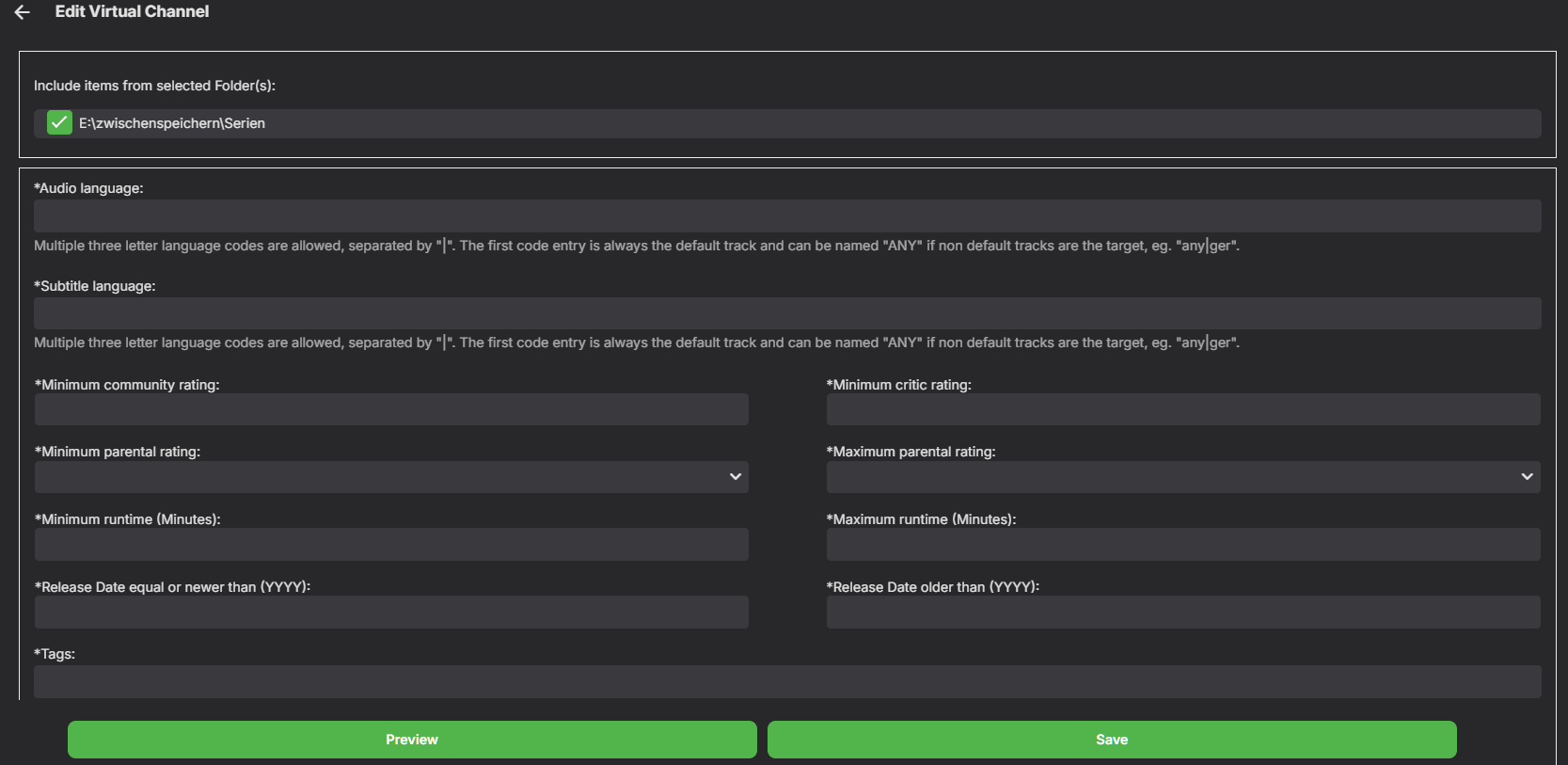
Task: Select the E:\zwischenspeichern\Serien folder label
Action: point(172,123)
